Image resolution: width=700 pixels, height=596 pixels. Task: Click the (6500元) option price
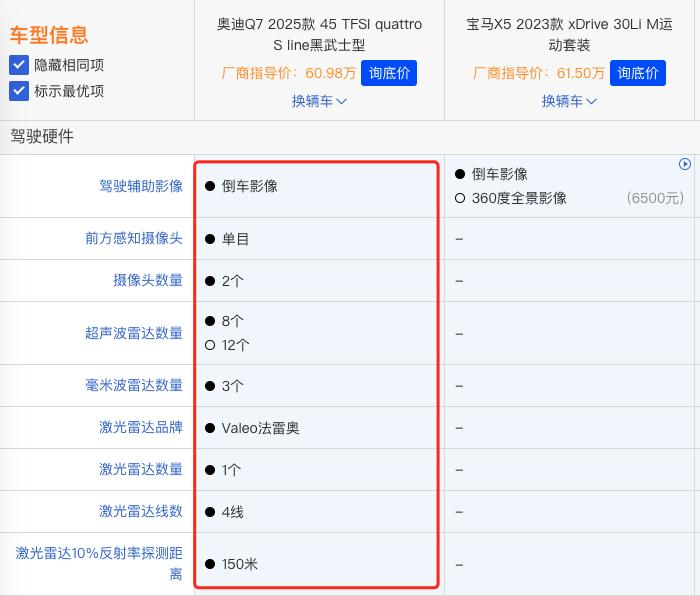click(655, 198)
